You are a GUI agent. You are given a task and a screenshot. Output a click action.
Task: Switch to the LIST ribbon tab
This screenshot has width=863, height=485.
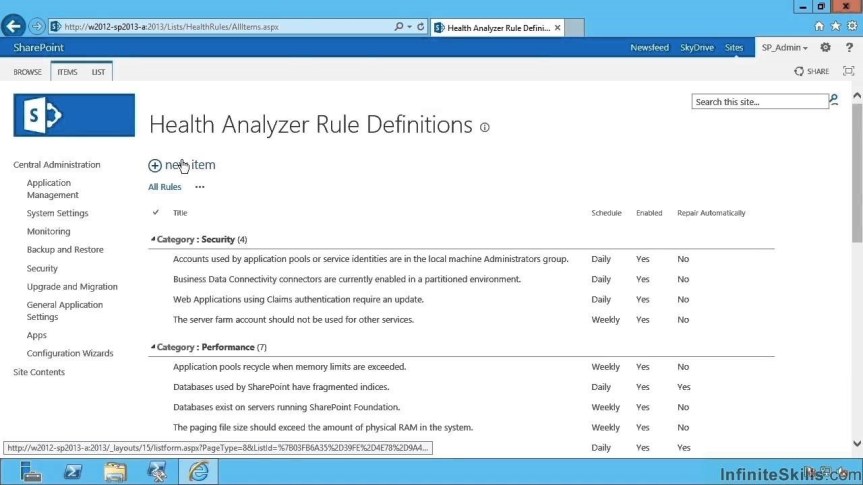99,72
